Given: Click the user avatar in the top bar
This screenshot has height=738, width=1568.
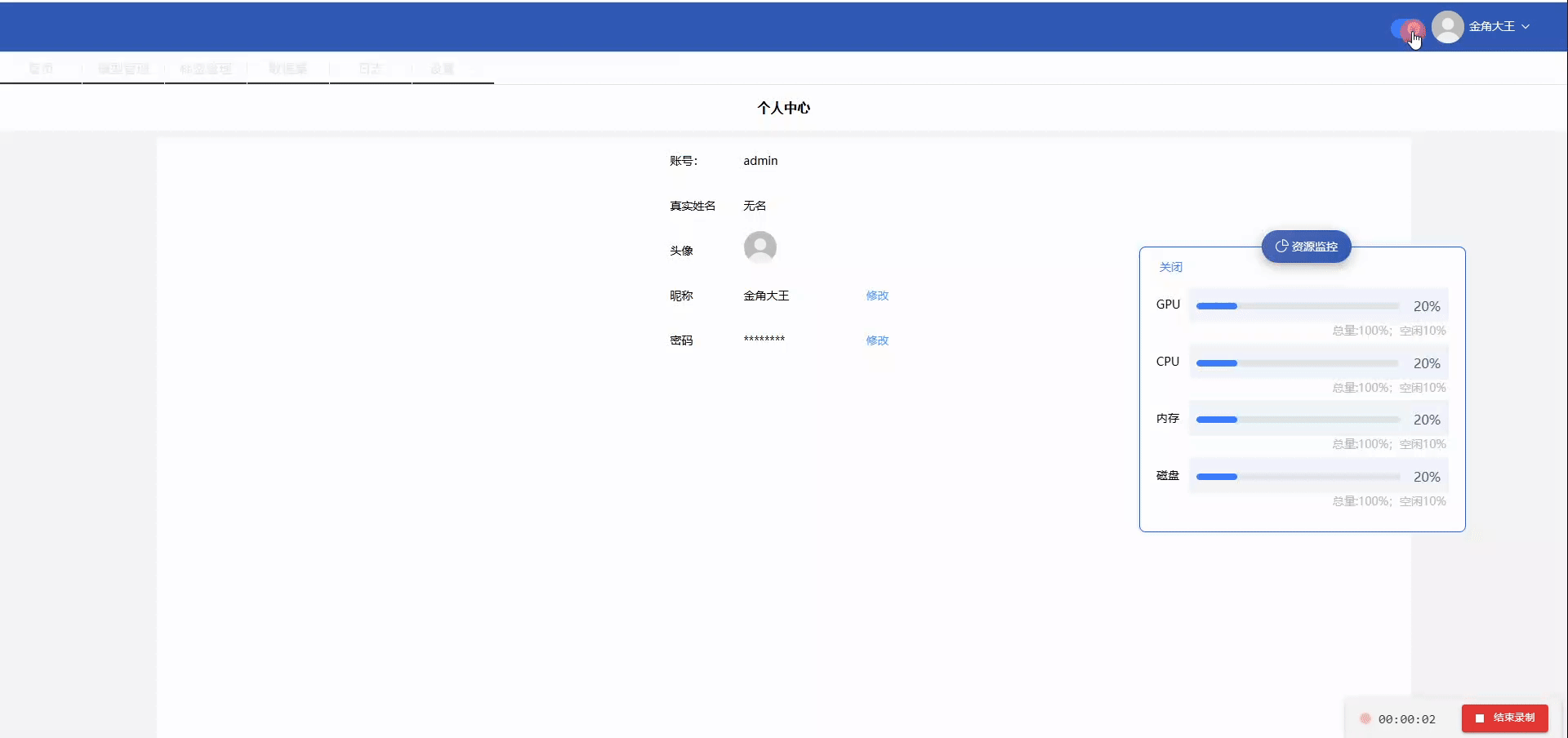Looking at the screenshot, I should [x=1450, y=26].
